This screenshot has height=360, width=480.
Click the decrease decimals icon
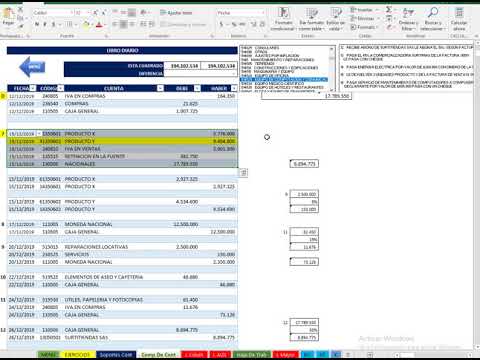pos(262,24)
